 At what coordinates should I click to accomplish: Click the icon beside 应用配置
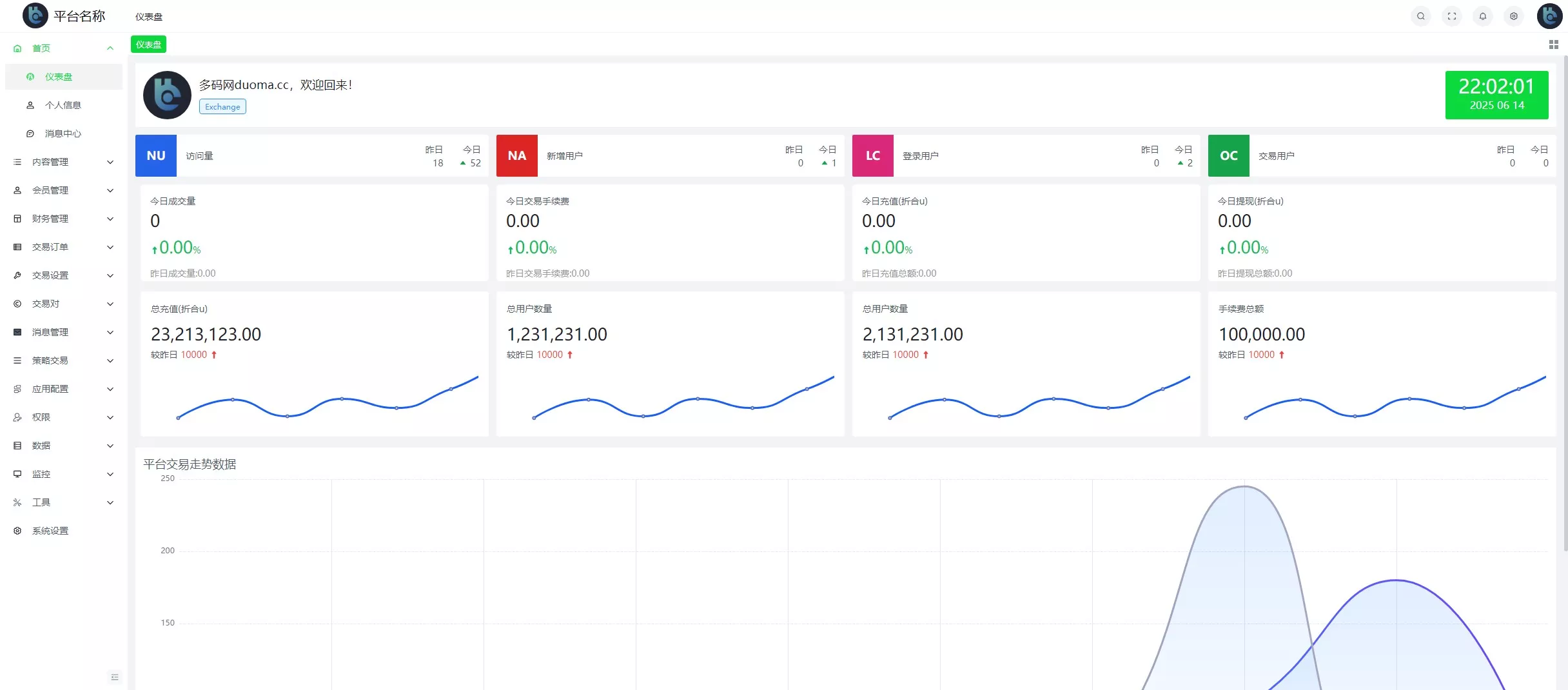[17, 389]
